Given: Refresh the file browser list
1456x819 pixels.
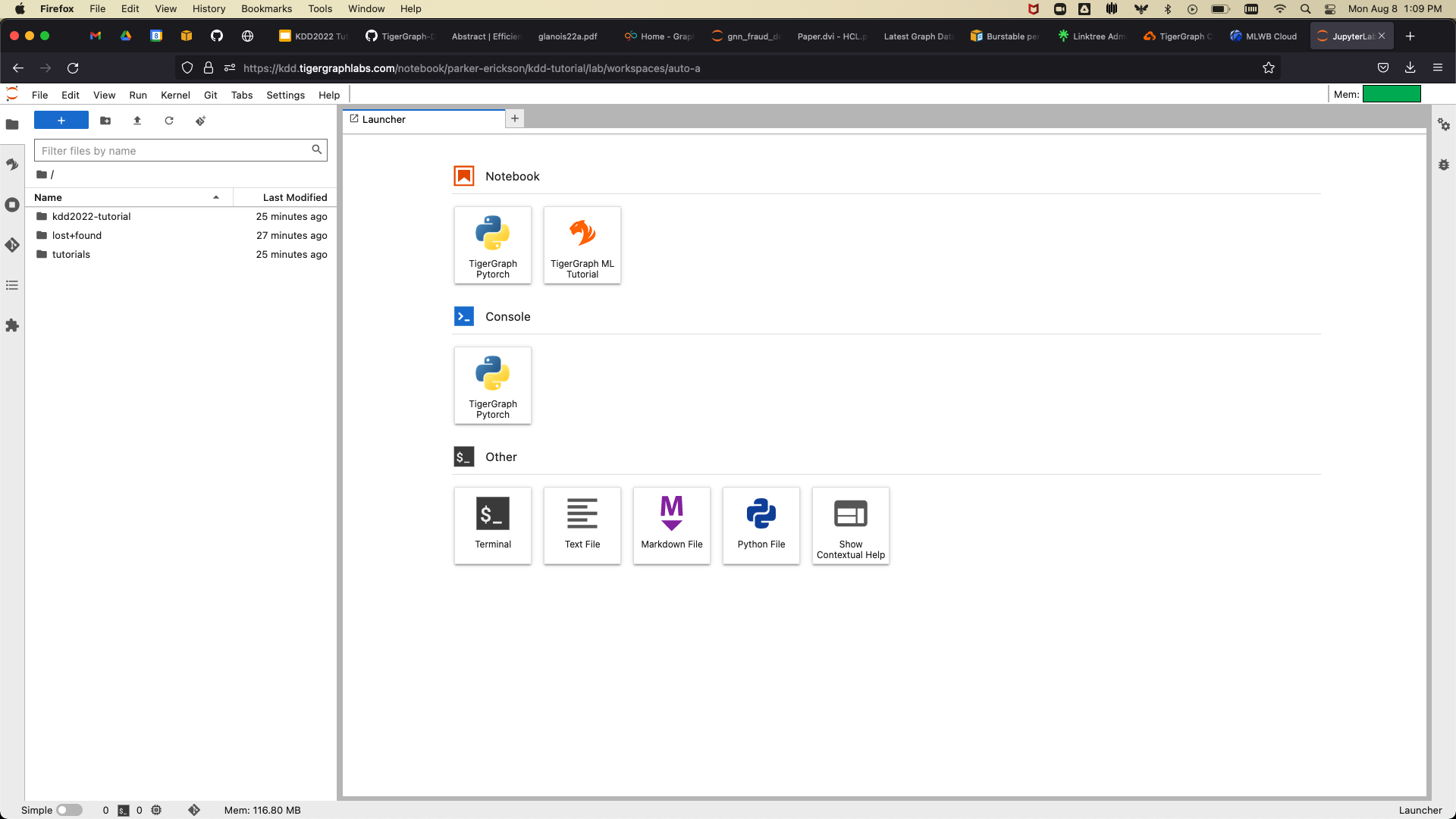Looking at the screenshot, I should coord(169,121).
